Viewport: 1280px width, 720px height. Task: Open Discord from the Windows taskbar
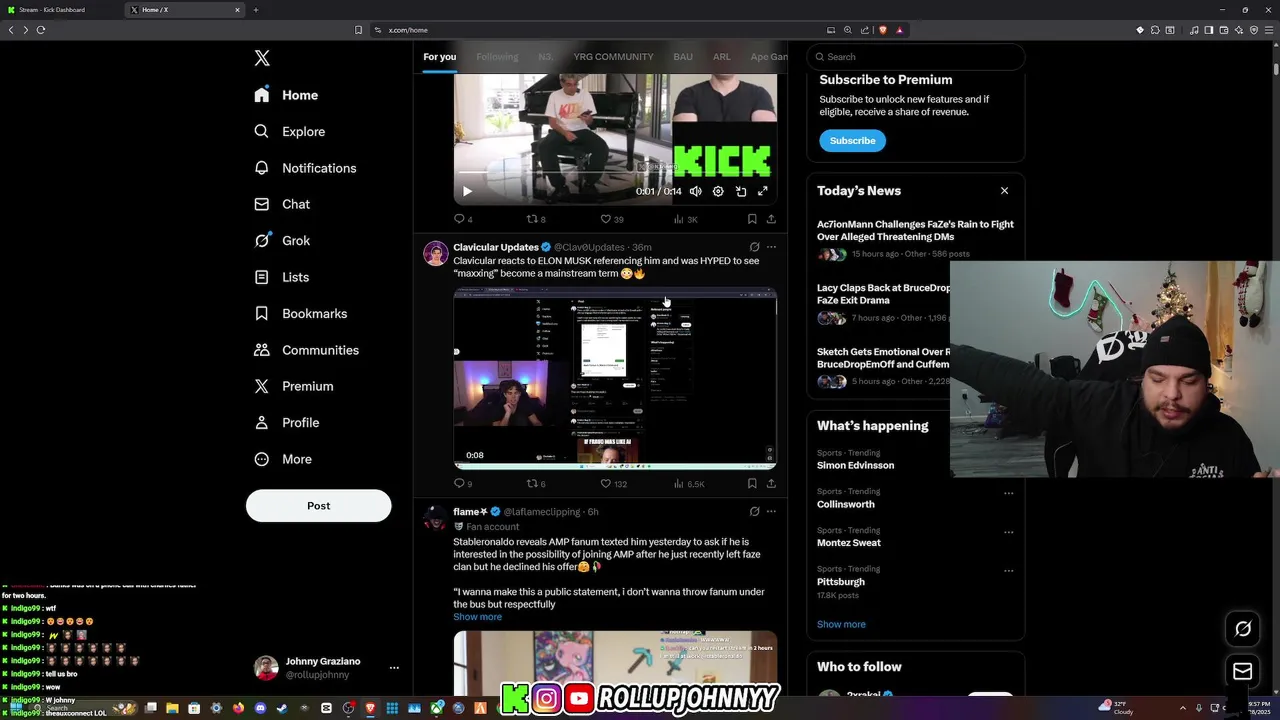[x=260, y=709]
